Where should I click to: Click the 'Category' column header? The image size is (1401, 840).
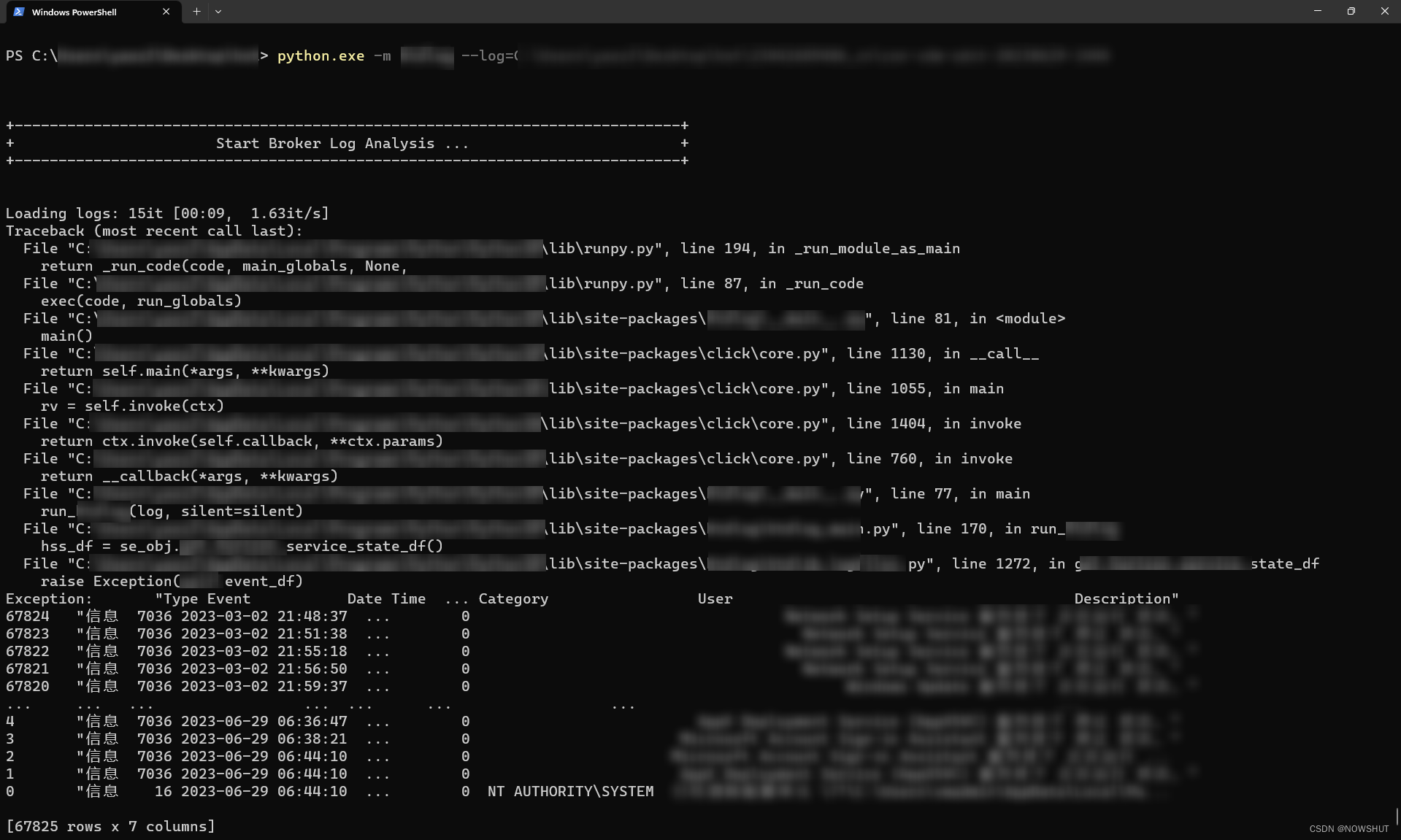[513, 599]
